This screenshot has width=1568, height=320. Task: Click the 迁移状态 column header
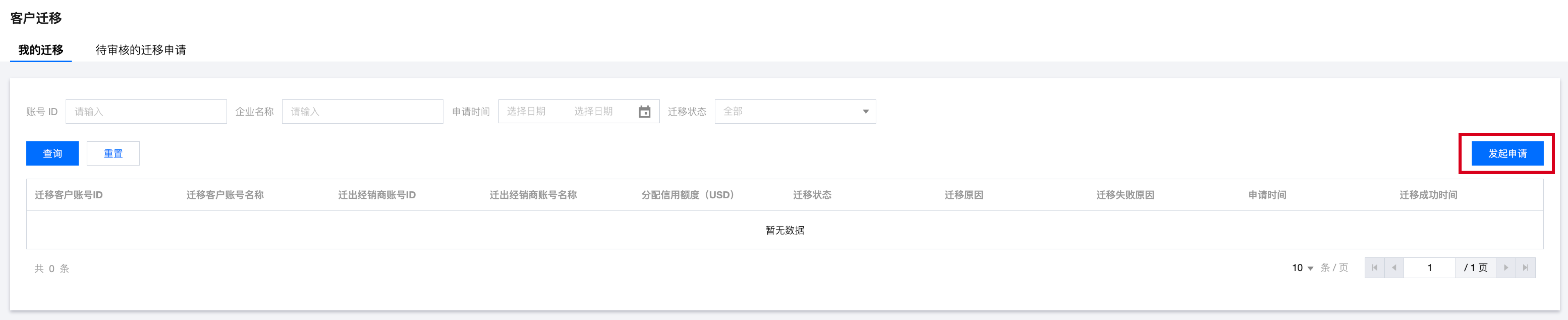811,195
